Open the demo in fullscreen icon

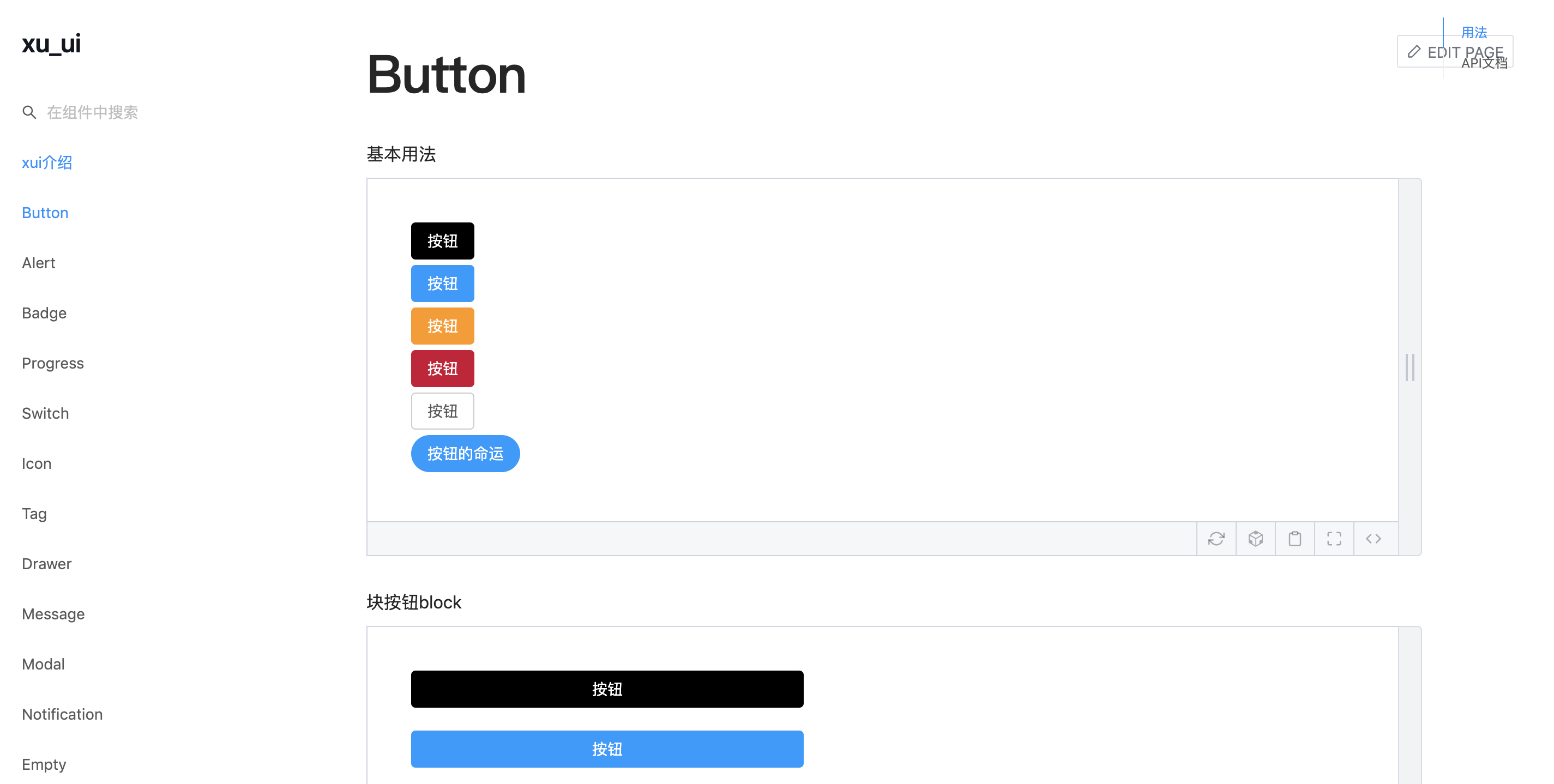1334,539
